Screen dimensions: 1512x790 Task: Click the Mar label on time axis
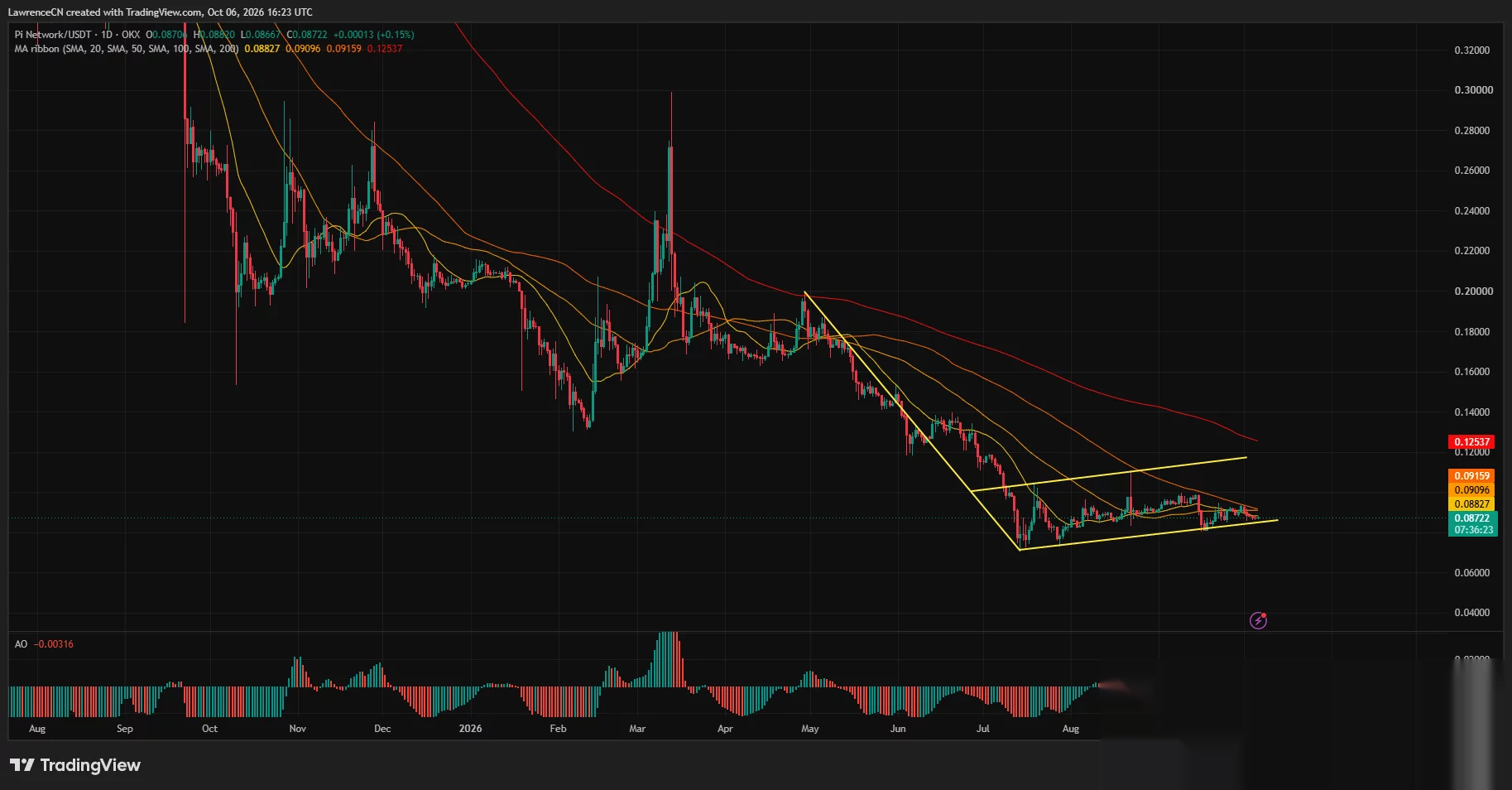637,729
